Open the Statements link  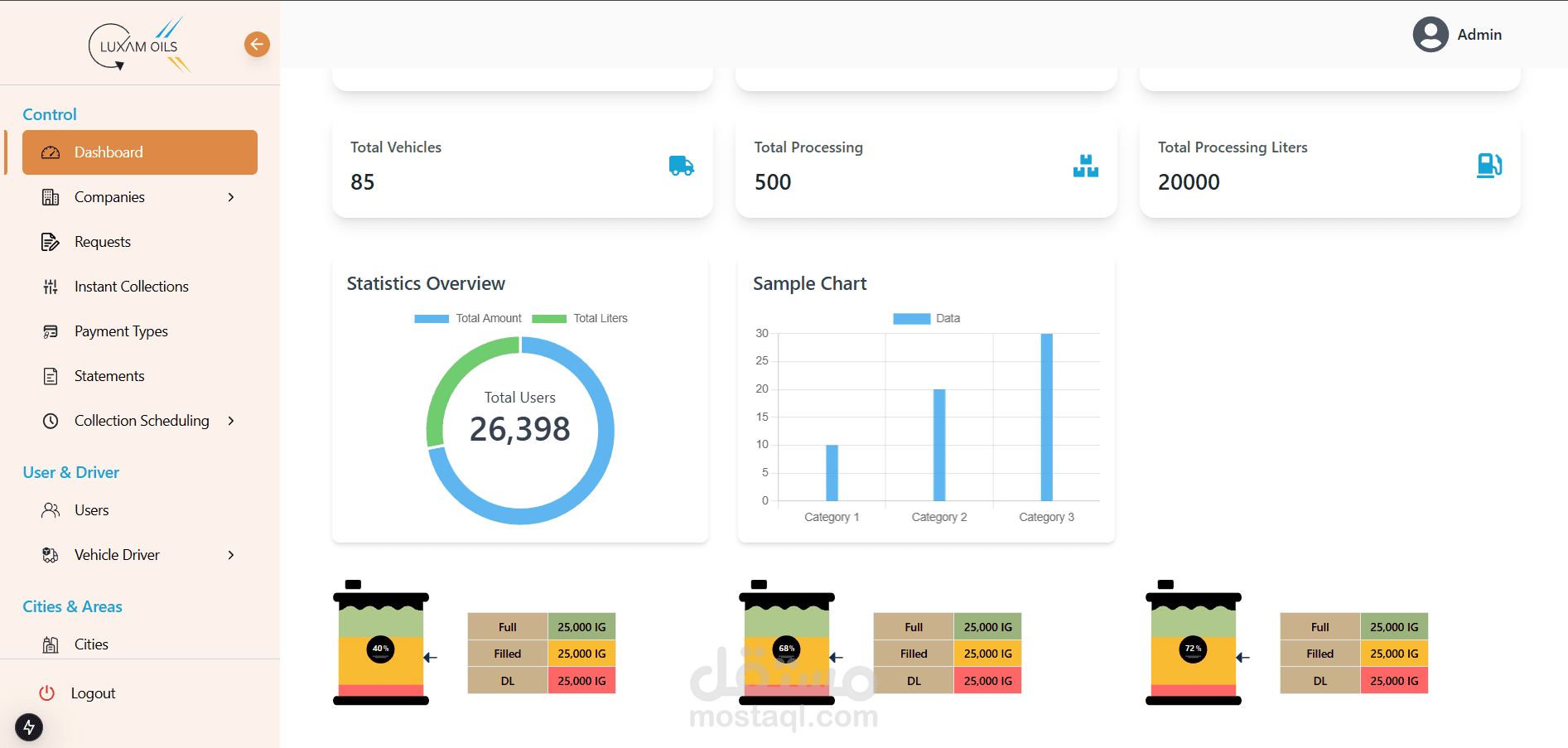tap(109, 376)
